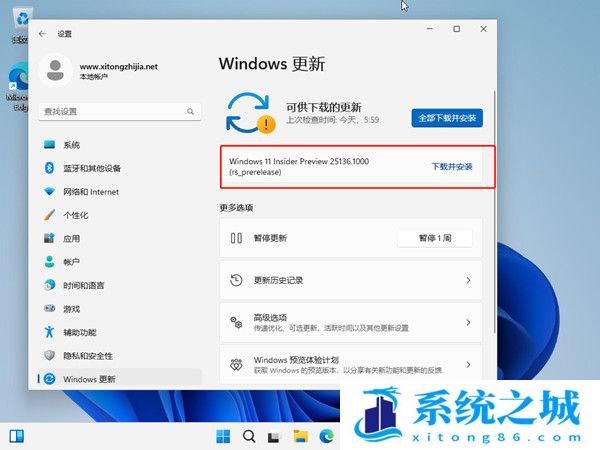Open the 网络和 Internet Wi-Fi icon

[49, 191]
